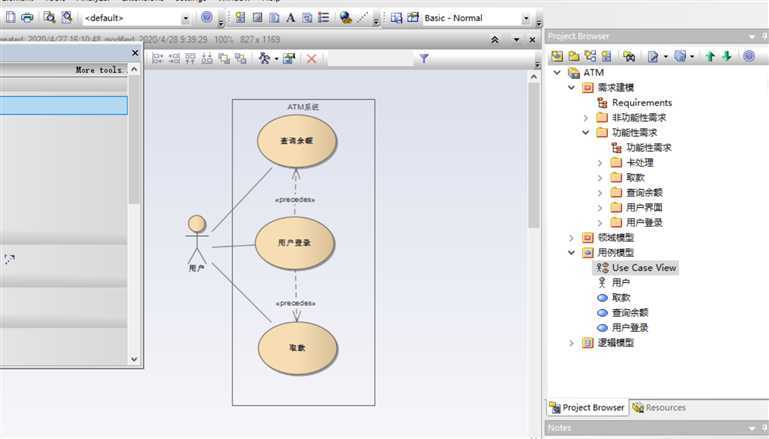
Task: Click the toolbox scroll down arrow
Action: 134,359
